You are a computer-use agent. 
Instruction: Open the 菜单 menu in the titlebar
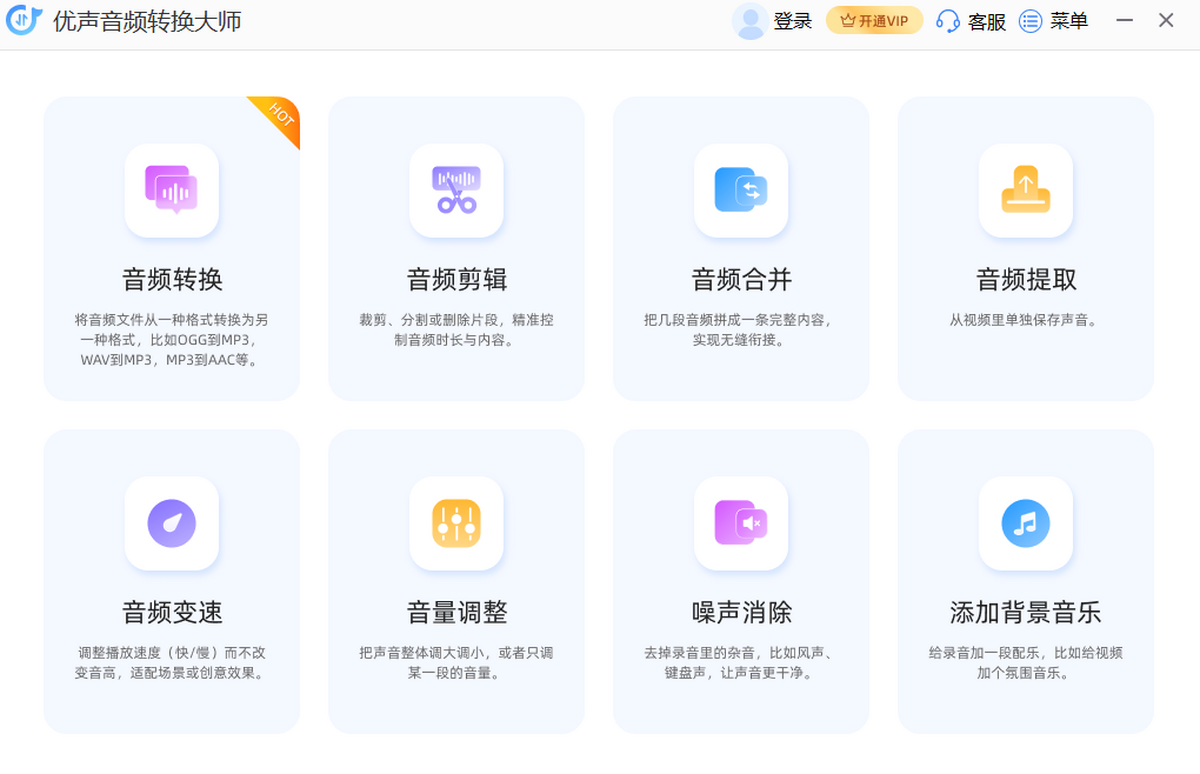click(x=1056, y=21)
